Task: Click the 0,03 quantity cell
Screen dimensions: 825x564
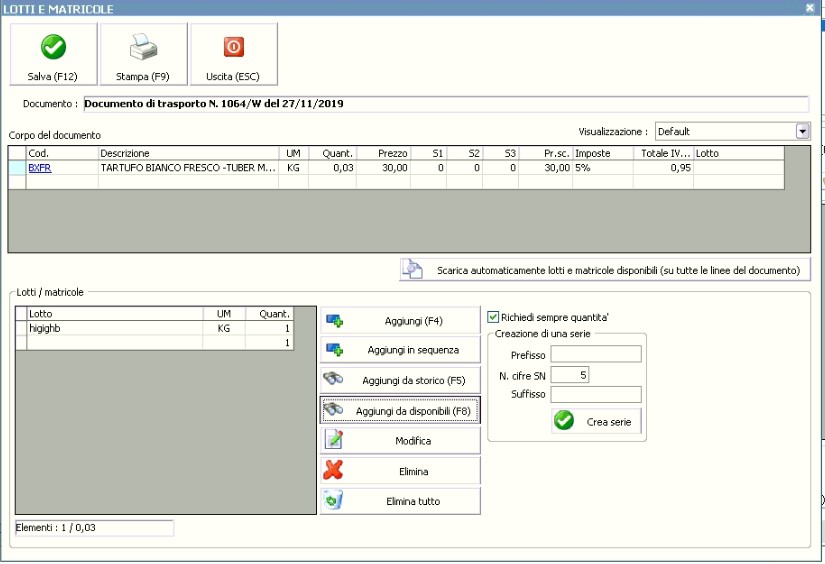Action: tap(332, 168)
